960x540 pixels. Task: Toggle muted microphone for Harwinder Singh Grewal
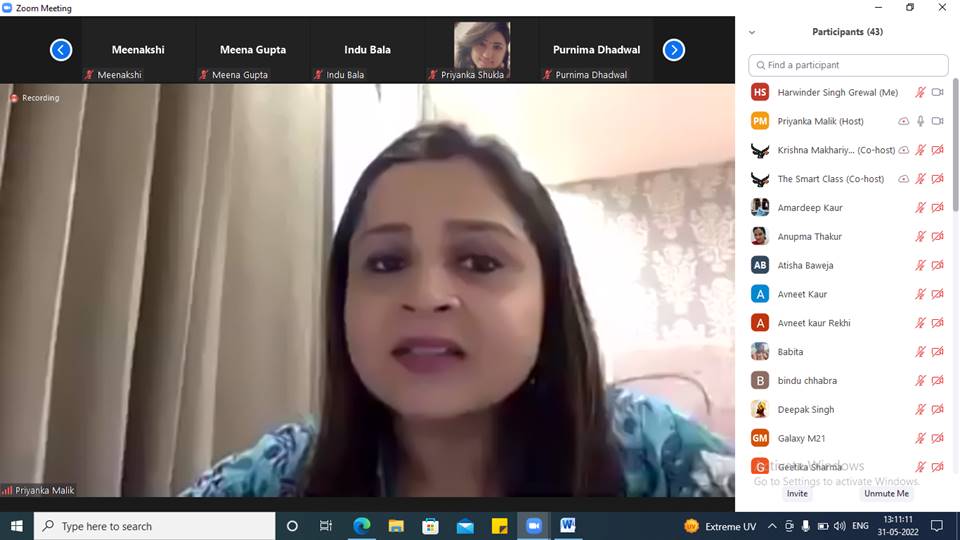point(920,92)
